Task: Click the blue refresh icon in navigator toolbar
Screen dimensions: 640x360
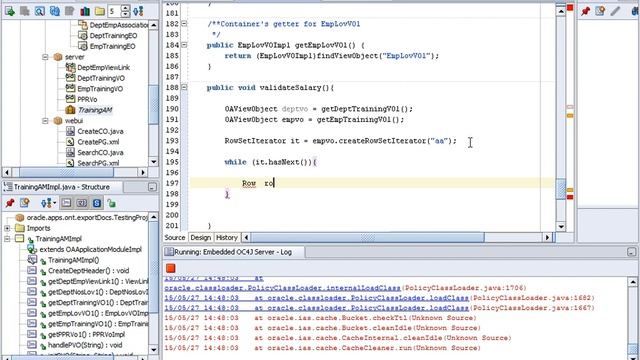Action: (55, 11)
